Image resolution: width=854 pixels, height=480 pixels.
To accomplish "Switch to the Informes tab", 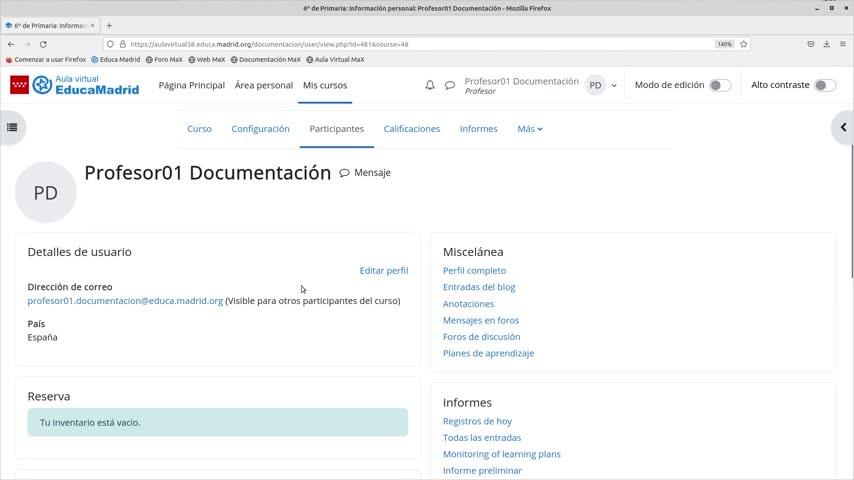I will (479, 129).
